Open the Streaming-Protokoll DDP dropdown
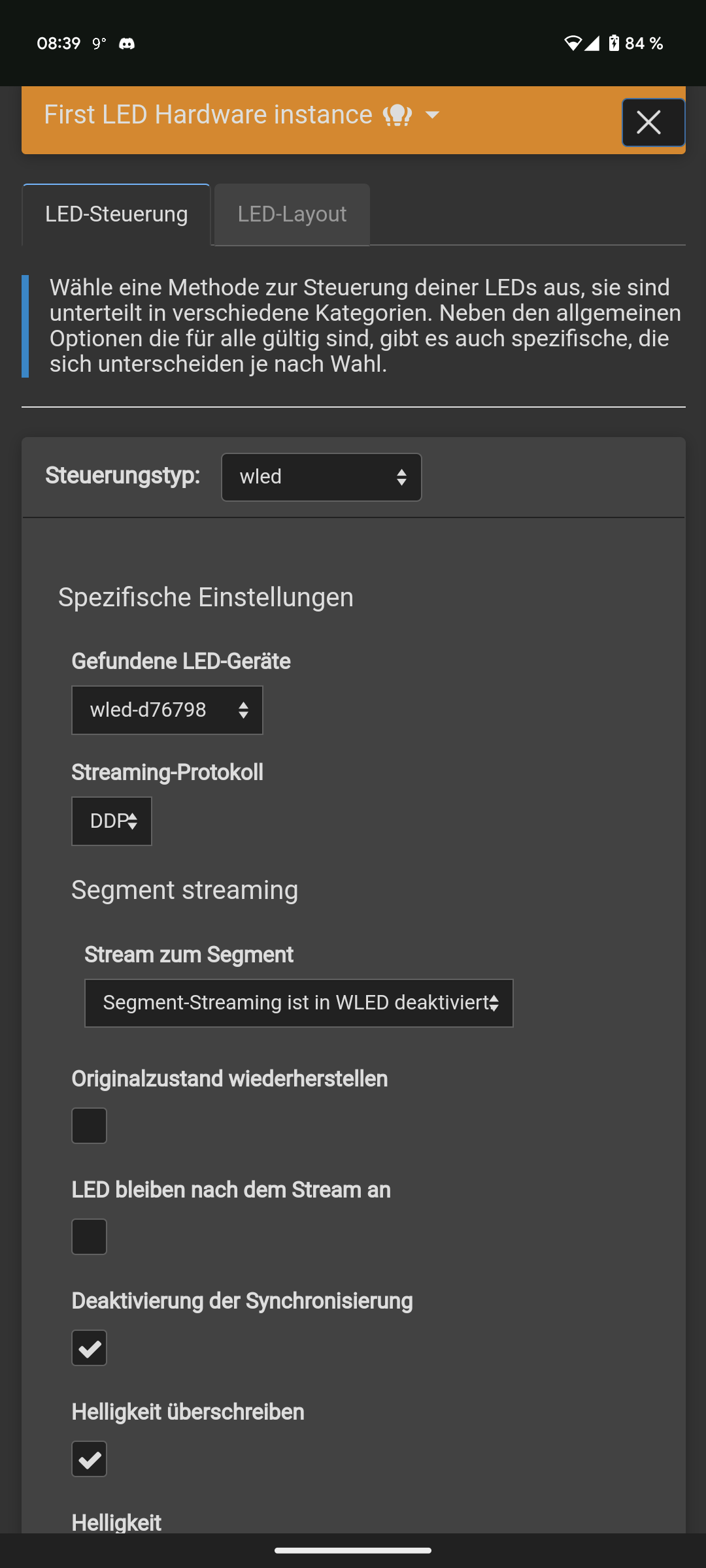The width and height of the screenshot is (706, 1568). click(112, 821)
